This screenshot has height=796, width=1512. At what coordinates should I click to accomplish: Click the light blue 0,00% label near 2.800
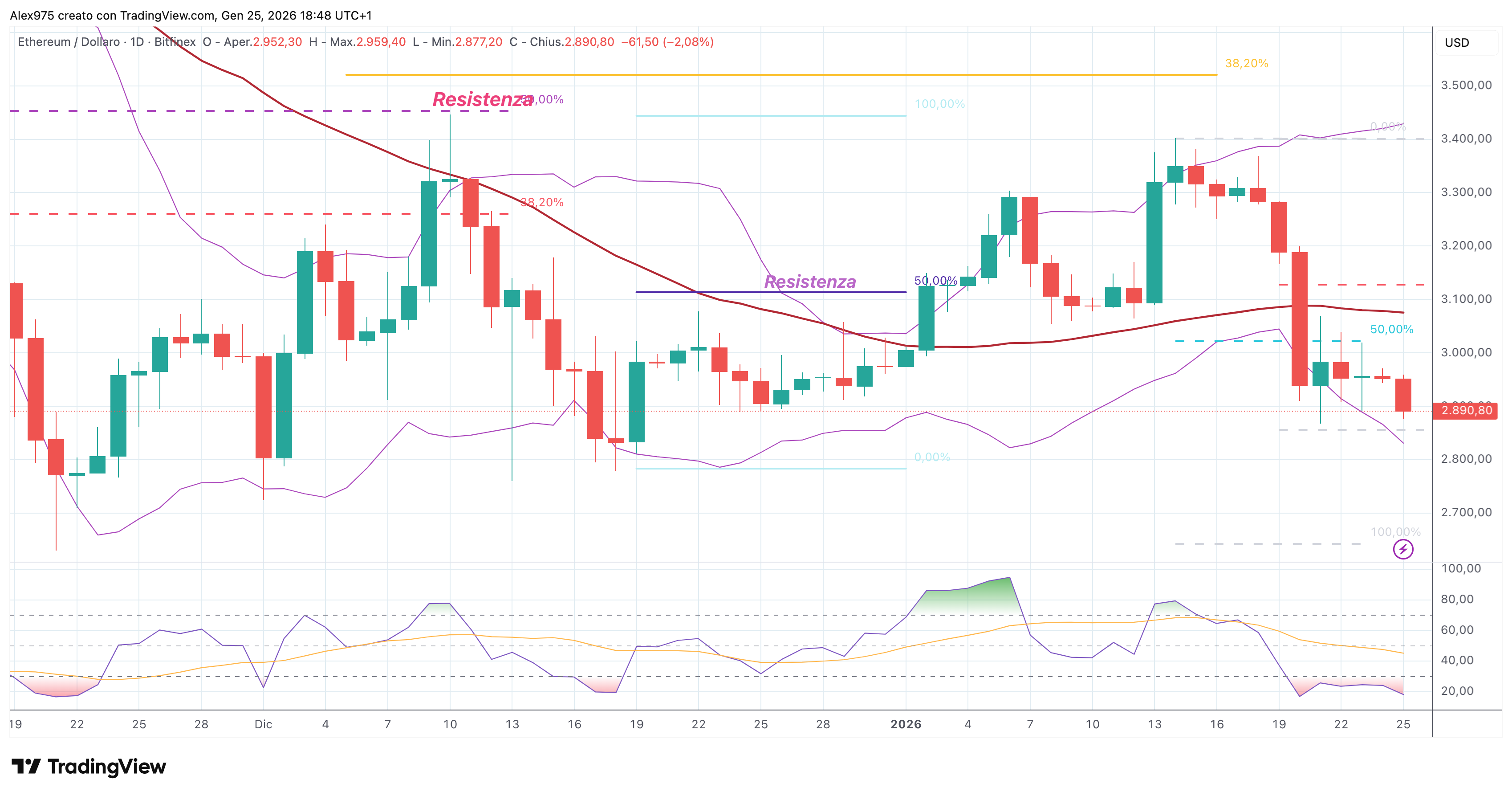(932, 457)
